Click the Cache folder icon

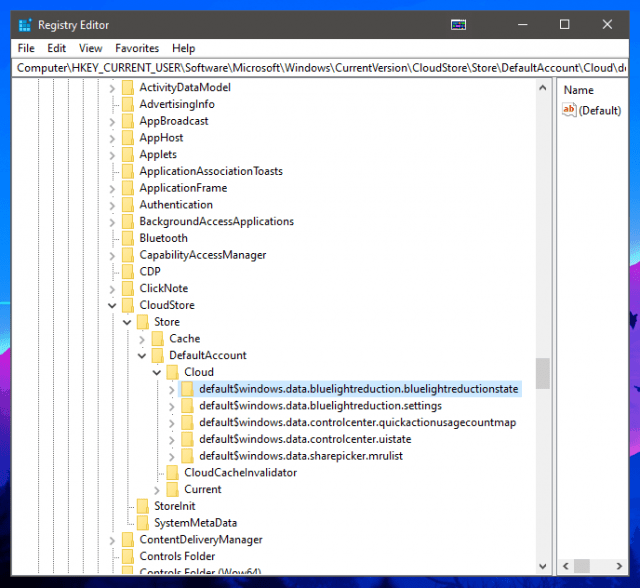[158, 338]
